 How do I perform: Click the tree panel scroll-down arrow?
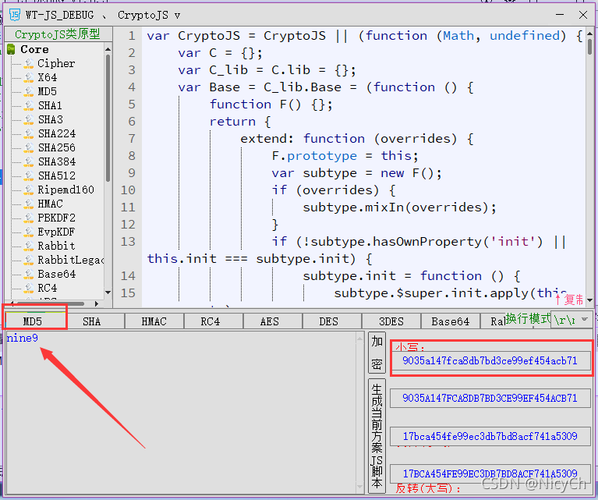pyautogui.click(x=108, y=293)
